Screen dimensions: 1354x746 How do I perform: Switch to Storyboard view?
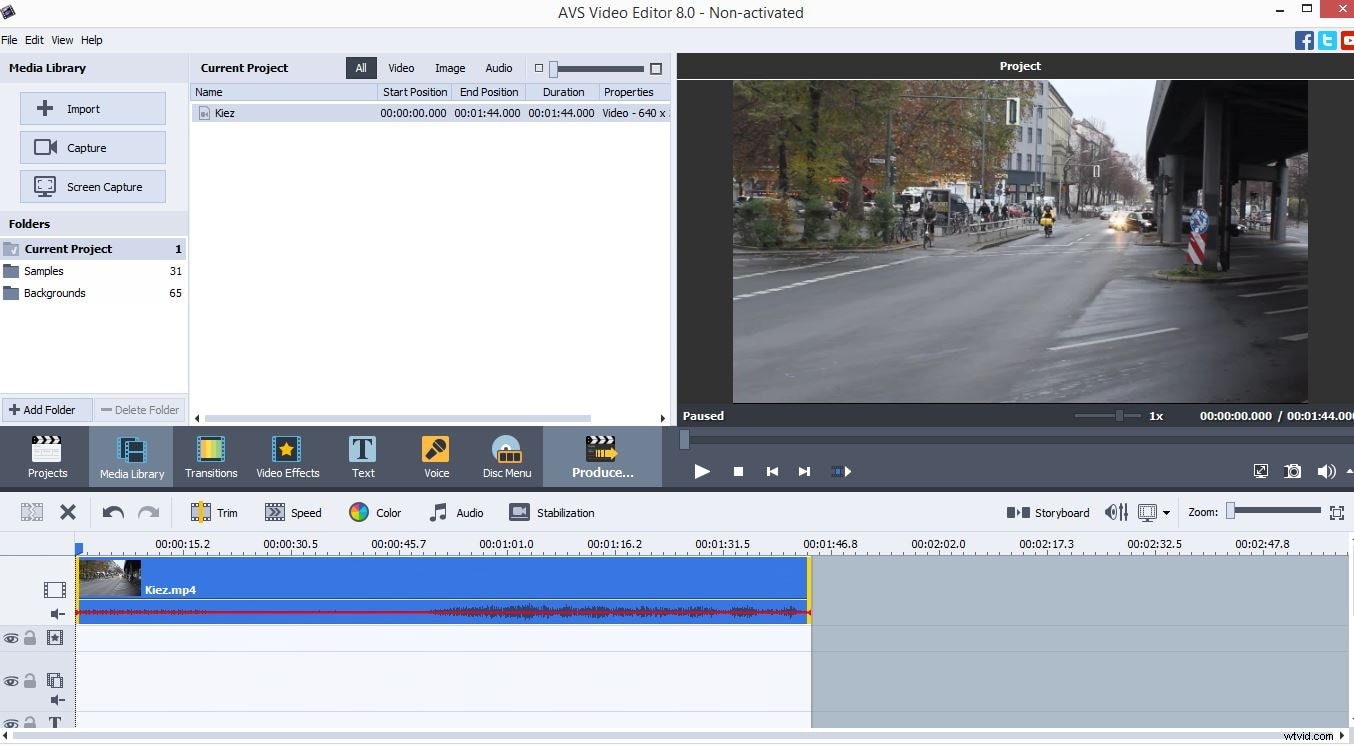(x=1048, y=512)
